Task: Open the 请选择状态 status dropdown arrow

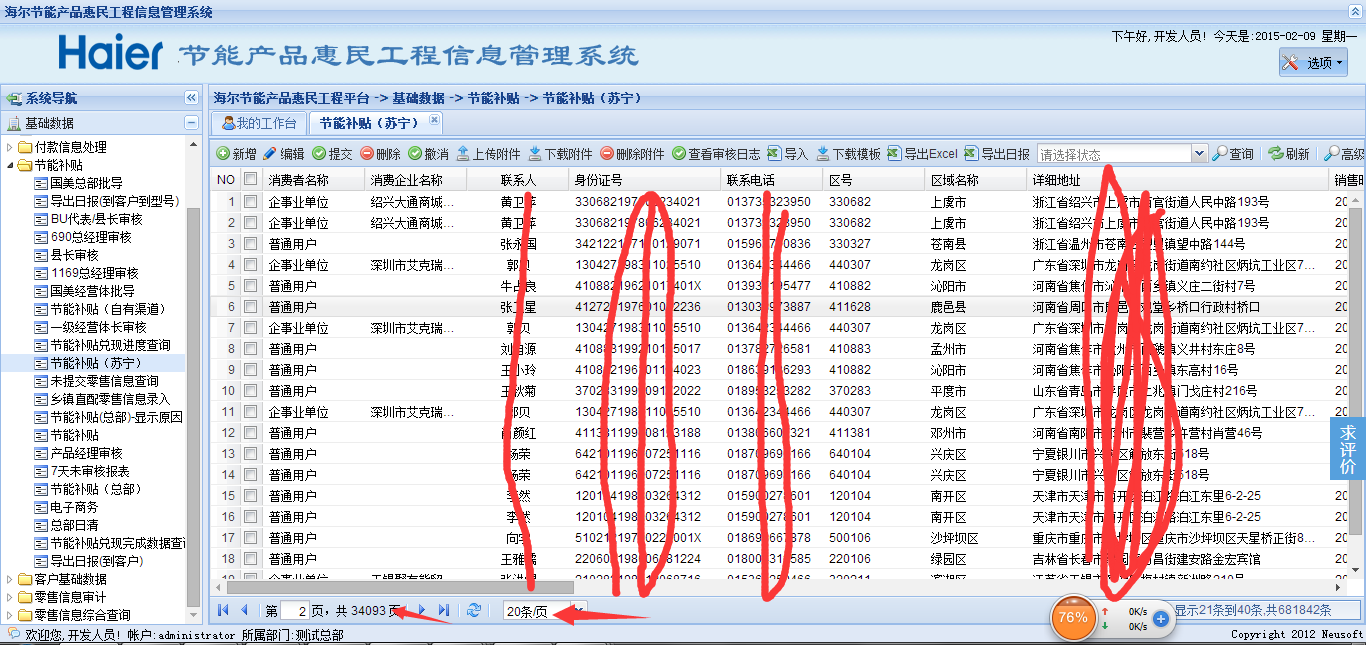Action: pyautogui.click(x=1199, y=154)
